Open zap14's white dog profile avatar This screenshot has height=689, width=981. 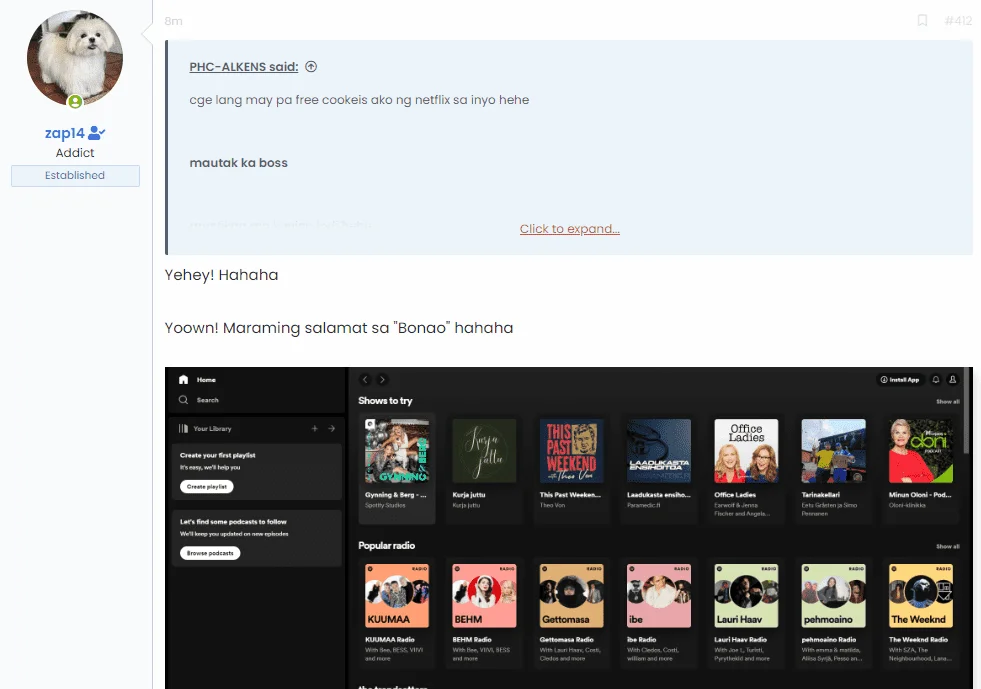(74, 59)
